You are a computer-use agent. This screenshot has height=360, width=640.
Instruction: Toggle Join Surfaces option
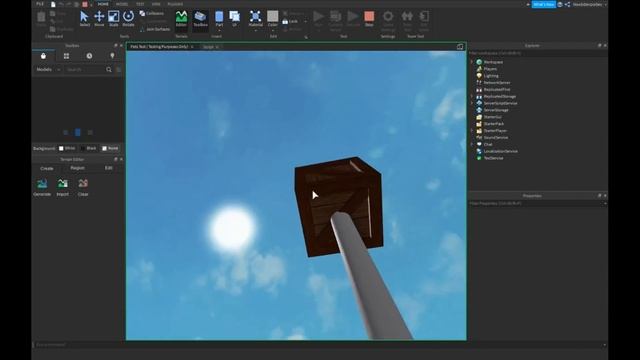click(155, 29)
